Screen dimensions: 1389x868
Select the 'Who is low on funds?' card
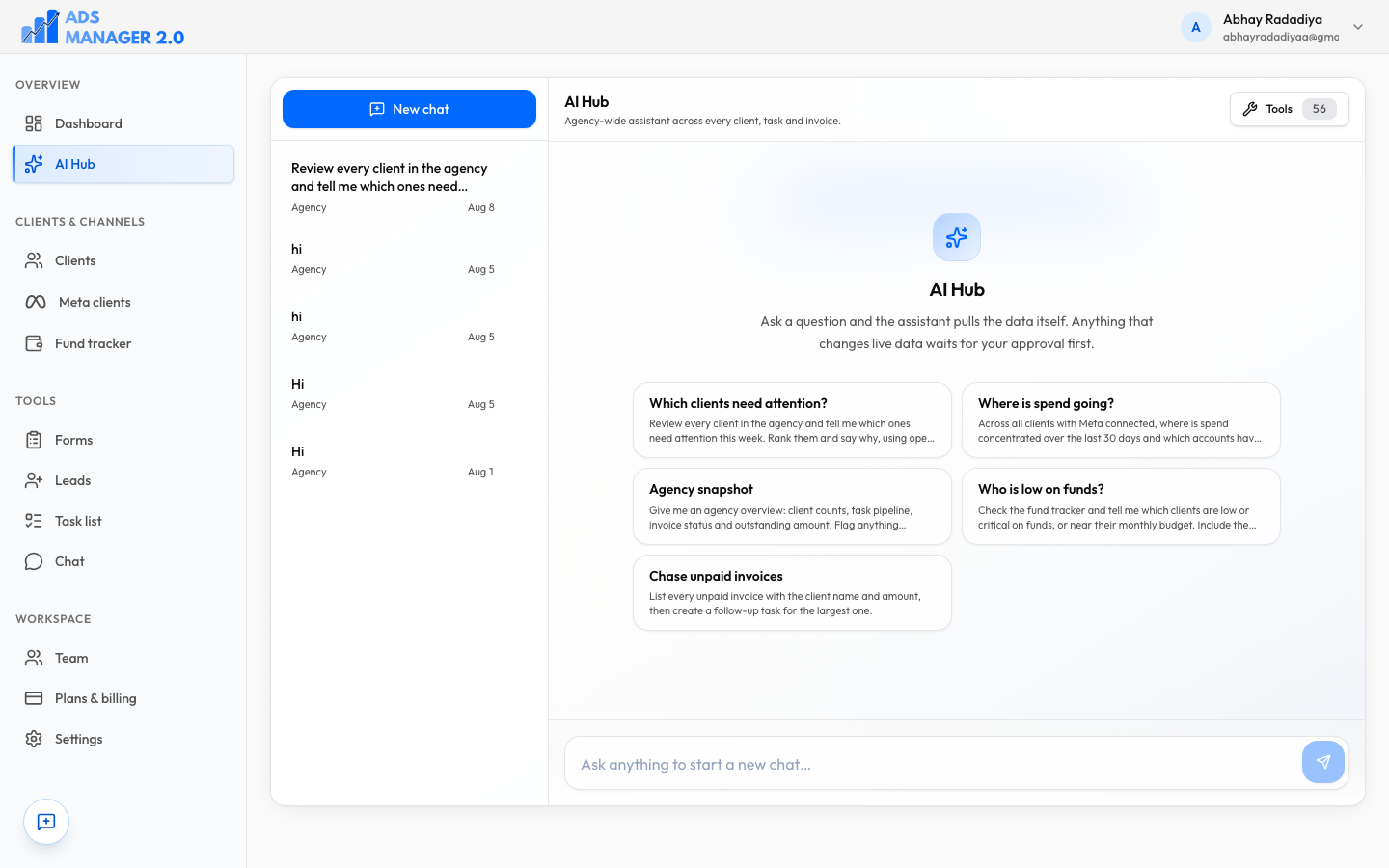click(x=1121, y=506)
